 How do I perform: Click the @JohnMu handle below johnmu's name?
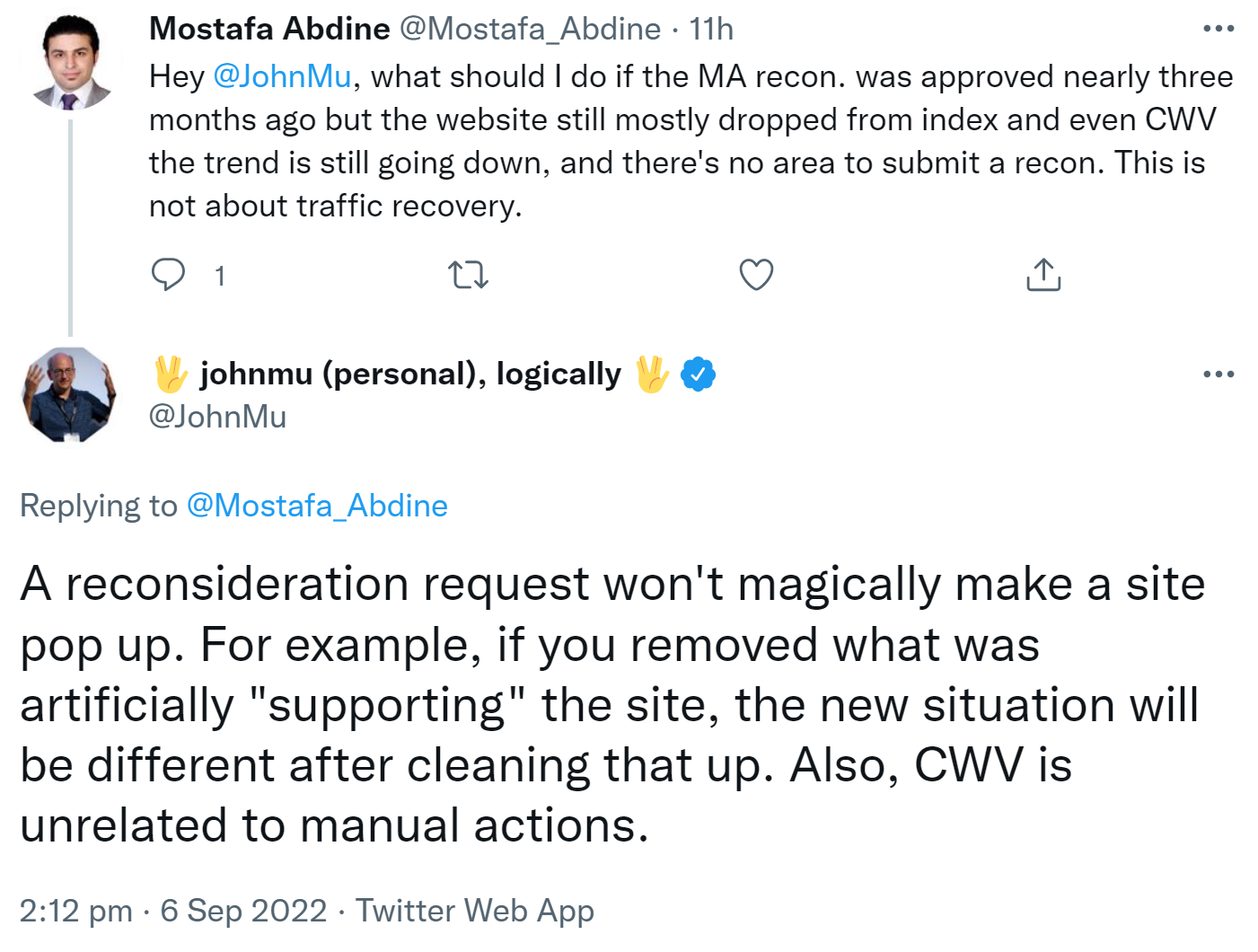click(x=217, y=417)
